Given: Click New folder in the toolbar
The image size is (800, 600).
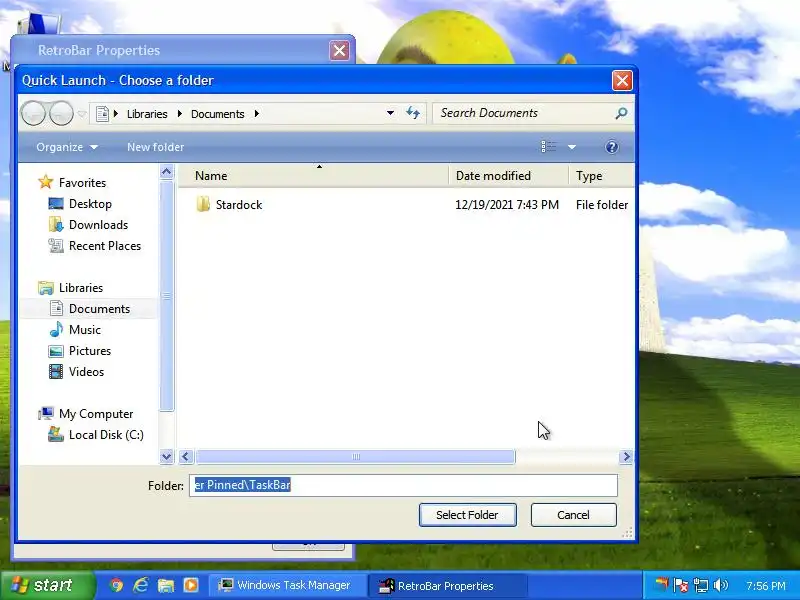Looking at the screenshot, I should pos(155,147).
